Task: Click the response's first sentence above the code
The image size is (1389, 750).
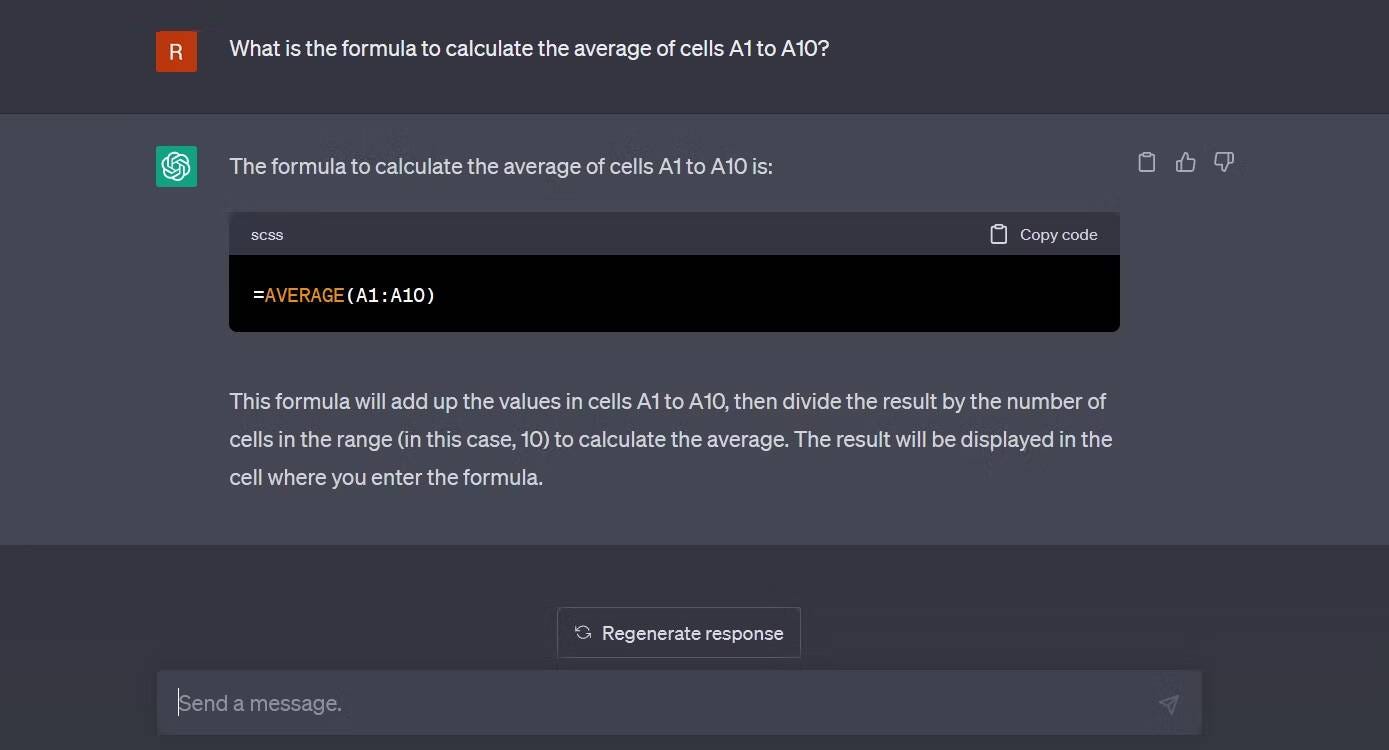Action: point(500,166)
